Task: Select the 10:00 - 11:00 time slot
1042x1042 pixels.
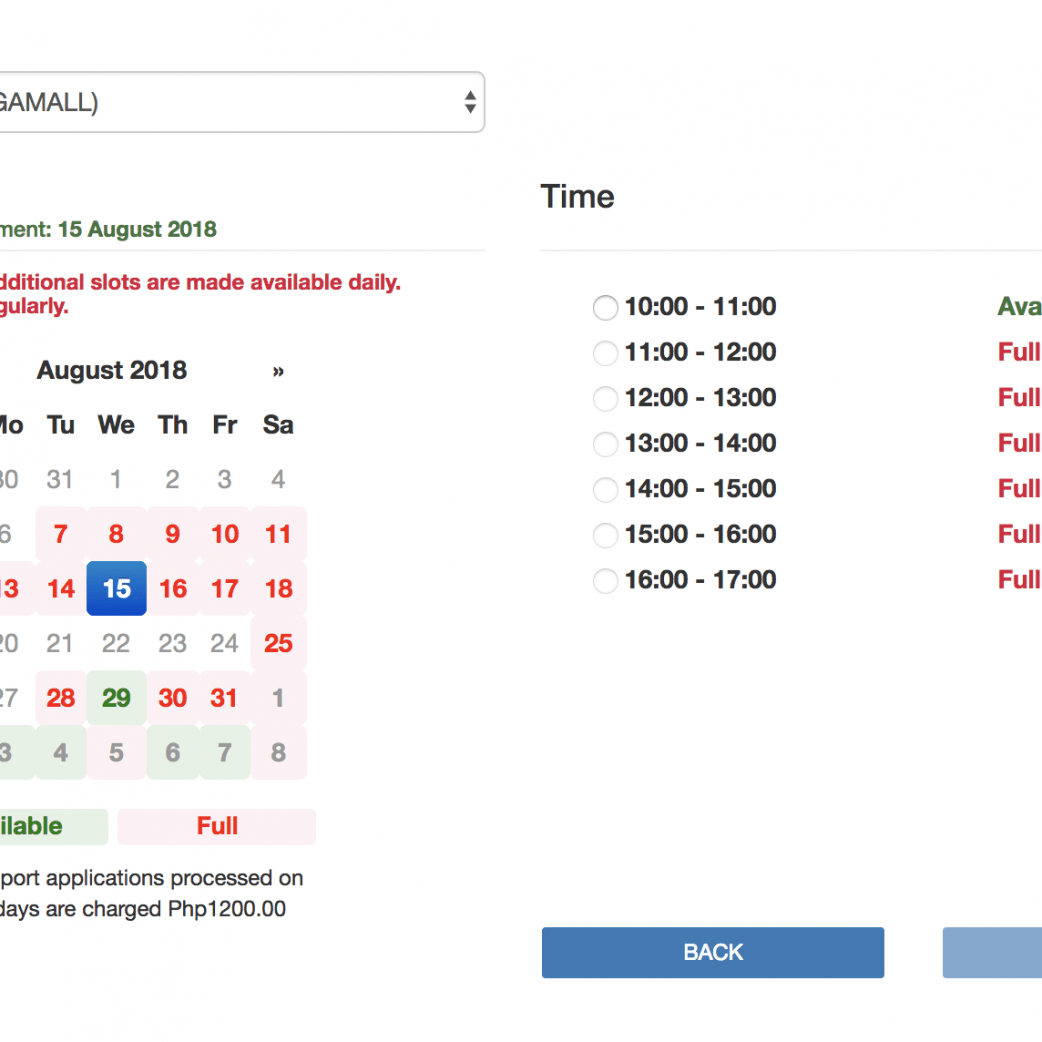Action: coord(605,308)
